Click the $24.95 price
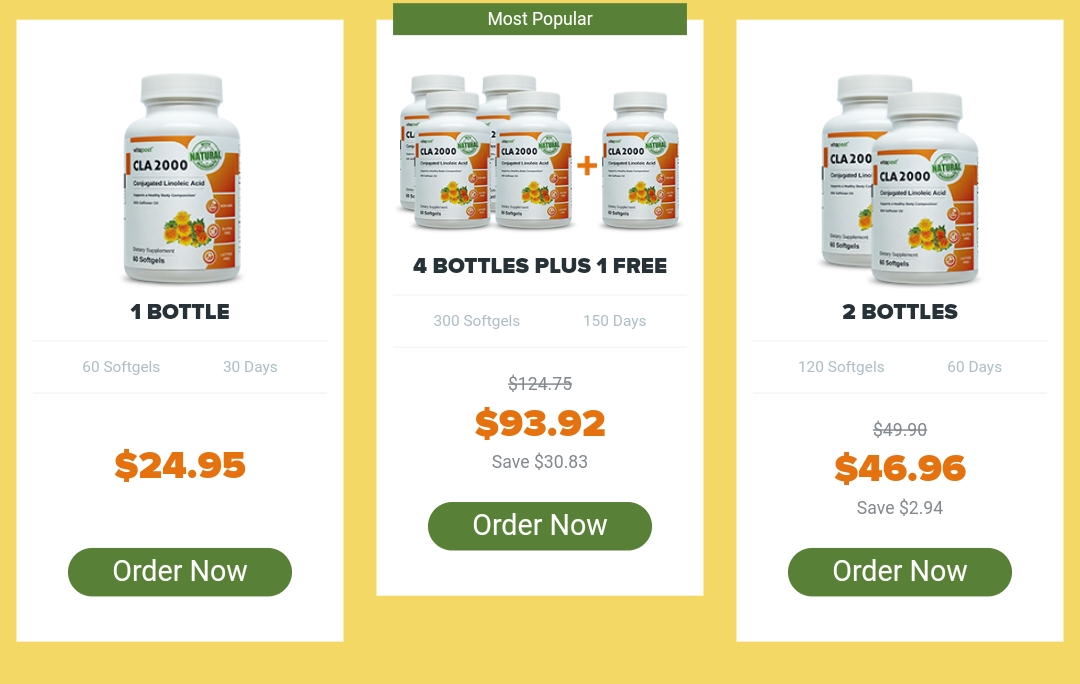 pos(180,465)
